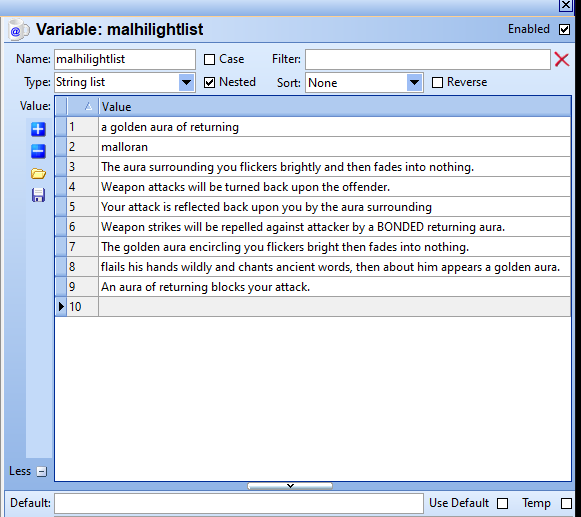Add a new list item with plus icon
The image size is (581, 517).
pos(38,129)
